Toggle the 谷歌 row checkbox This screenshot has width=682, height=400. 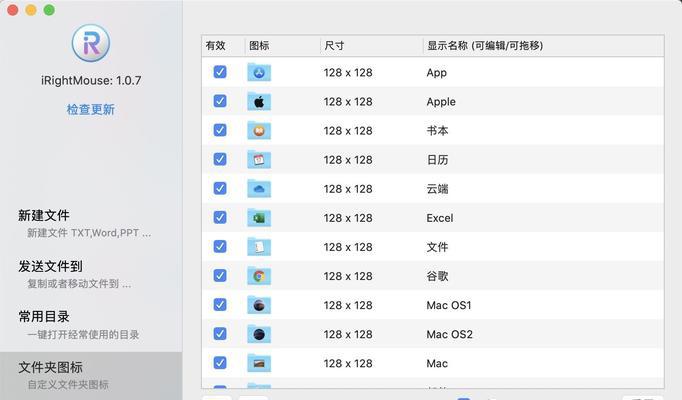(220, 276)
